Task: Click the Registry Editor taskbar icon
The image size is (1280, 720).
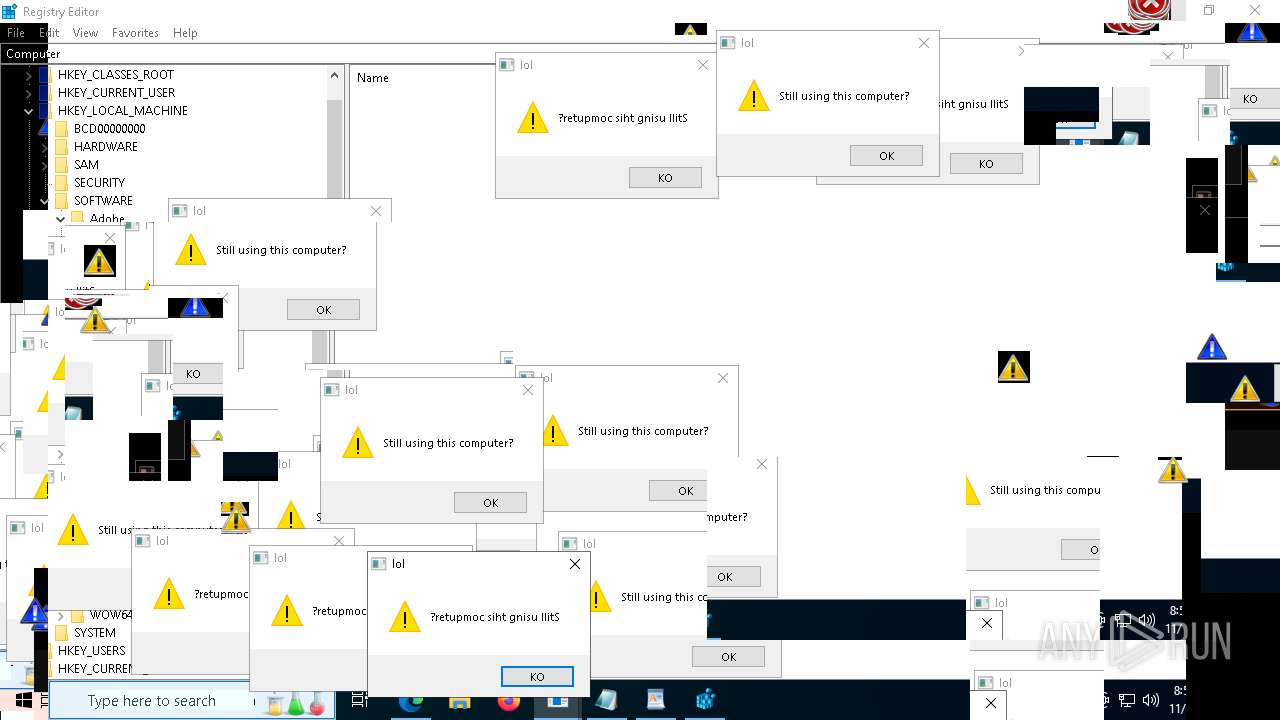Action: pyautogui.click(x=705, y=701)
